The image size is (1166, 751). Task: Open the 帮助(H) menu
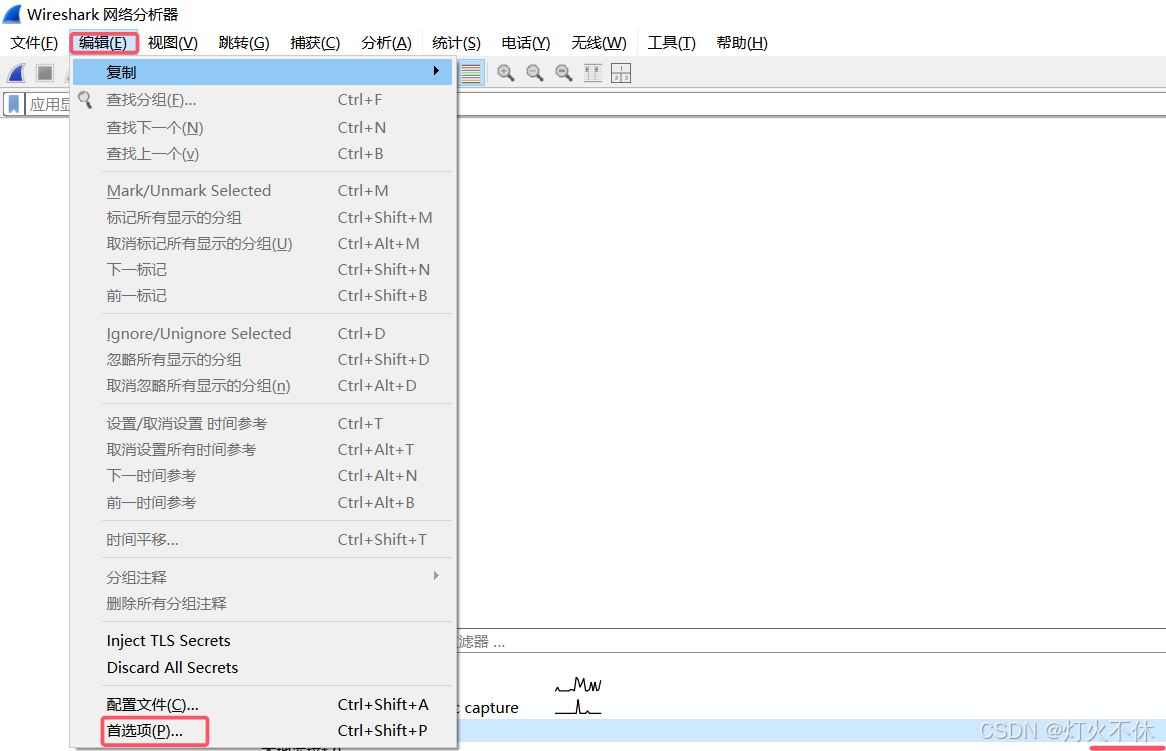tap(742, 43)
